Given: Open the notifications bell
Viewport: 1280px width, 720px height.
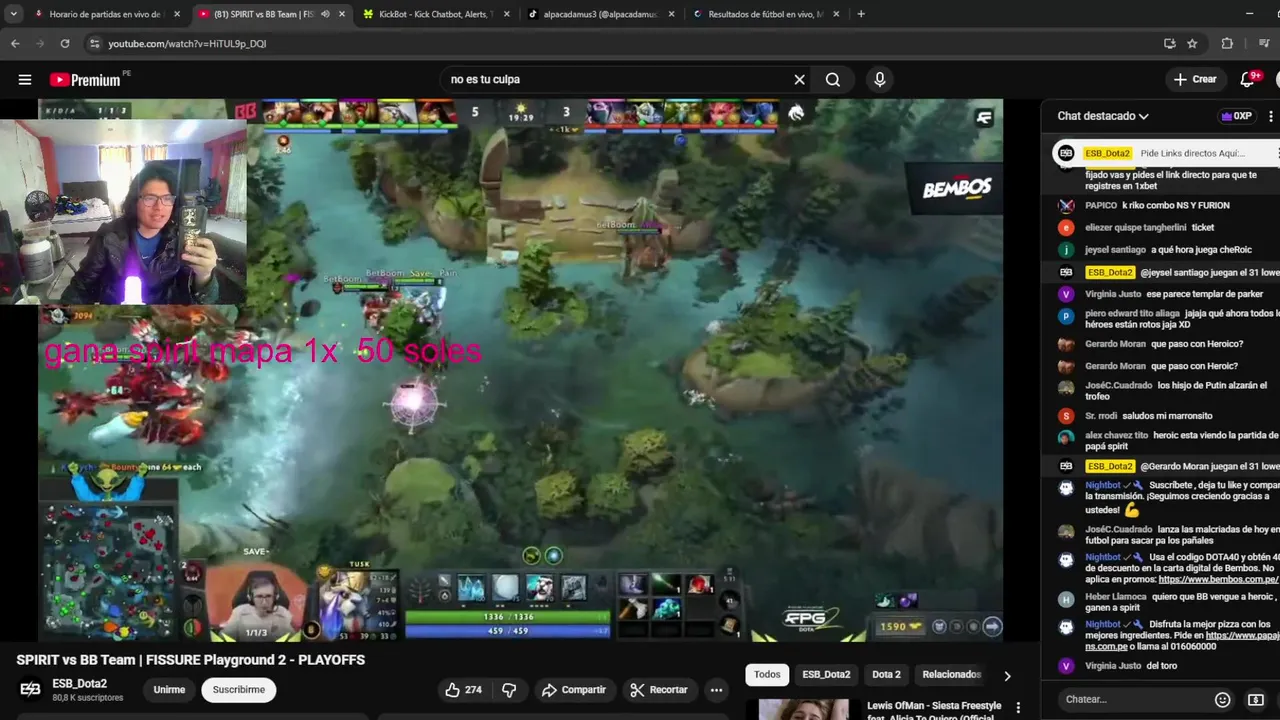Looking at the screenshot, I should coord(1248,80).
